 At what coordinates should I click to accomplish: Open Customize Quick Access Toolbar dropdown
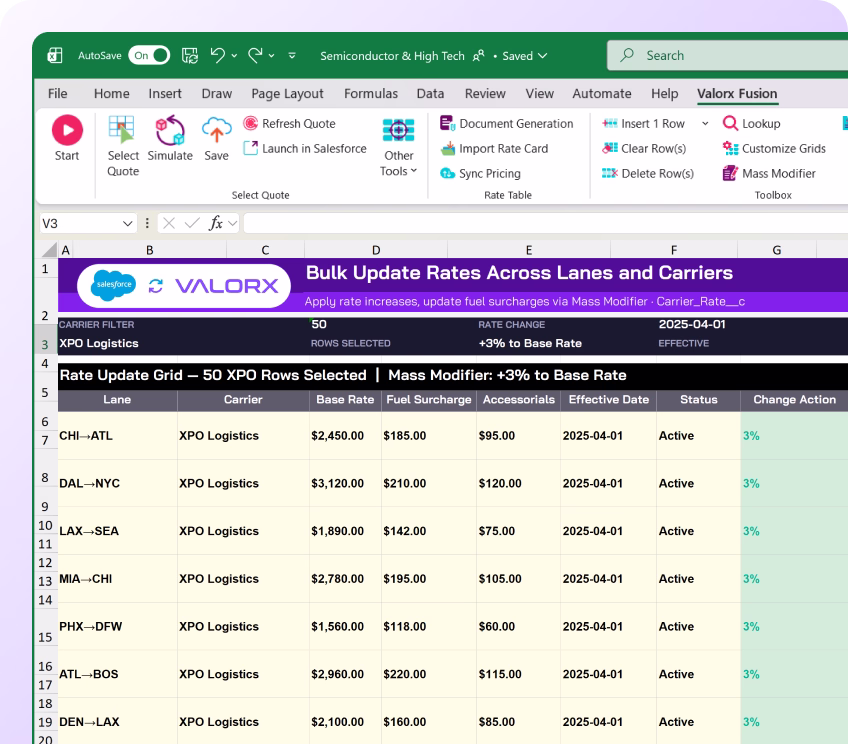point(292,56)
